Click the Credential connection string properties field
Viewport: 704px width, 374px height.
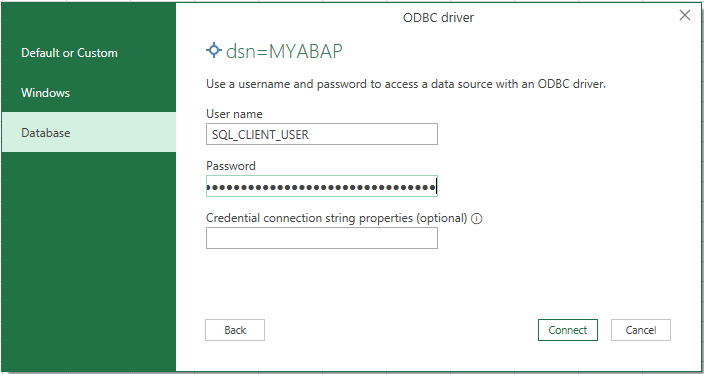(321, 238)
